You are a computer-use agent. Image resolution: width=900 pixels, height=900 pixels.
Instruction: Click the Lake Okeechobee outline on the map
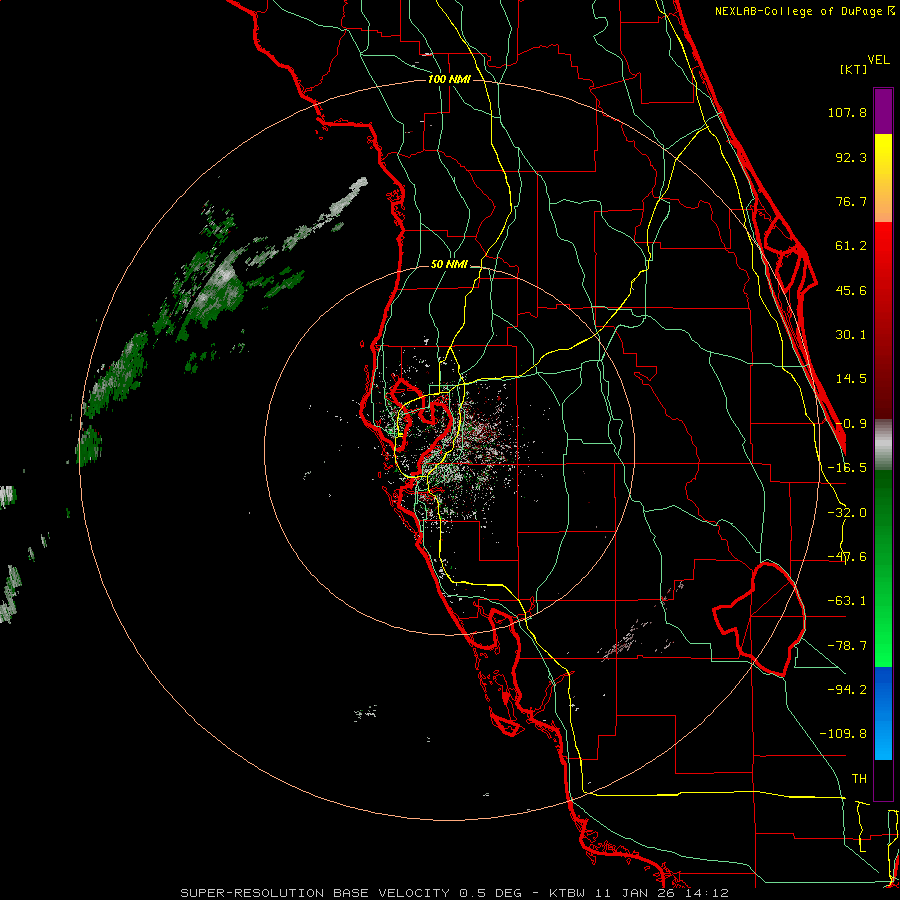click(x=760, y=619)
